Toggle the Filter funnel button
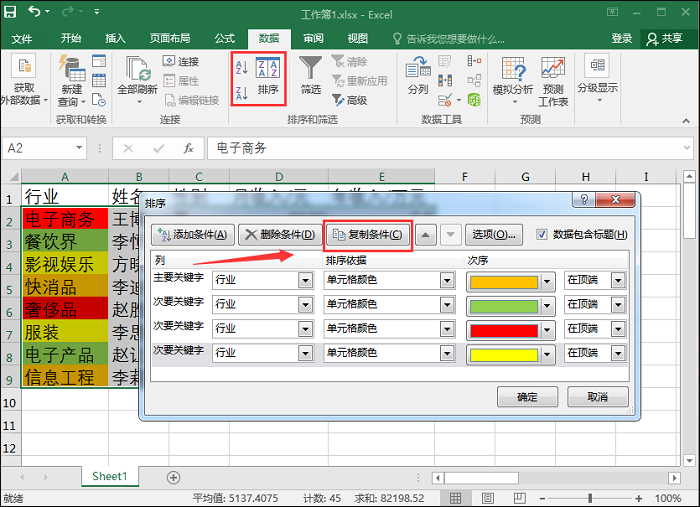This screenshot has width=700, height=507. (311, 75)
